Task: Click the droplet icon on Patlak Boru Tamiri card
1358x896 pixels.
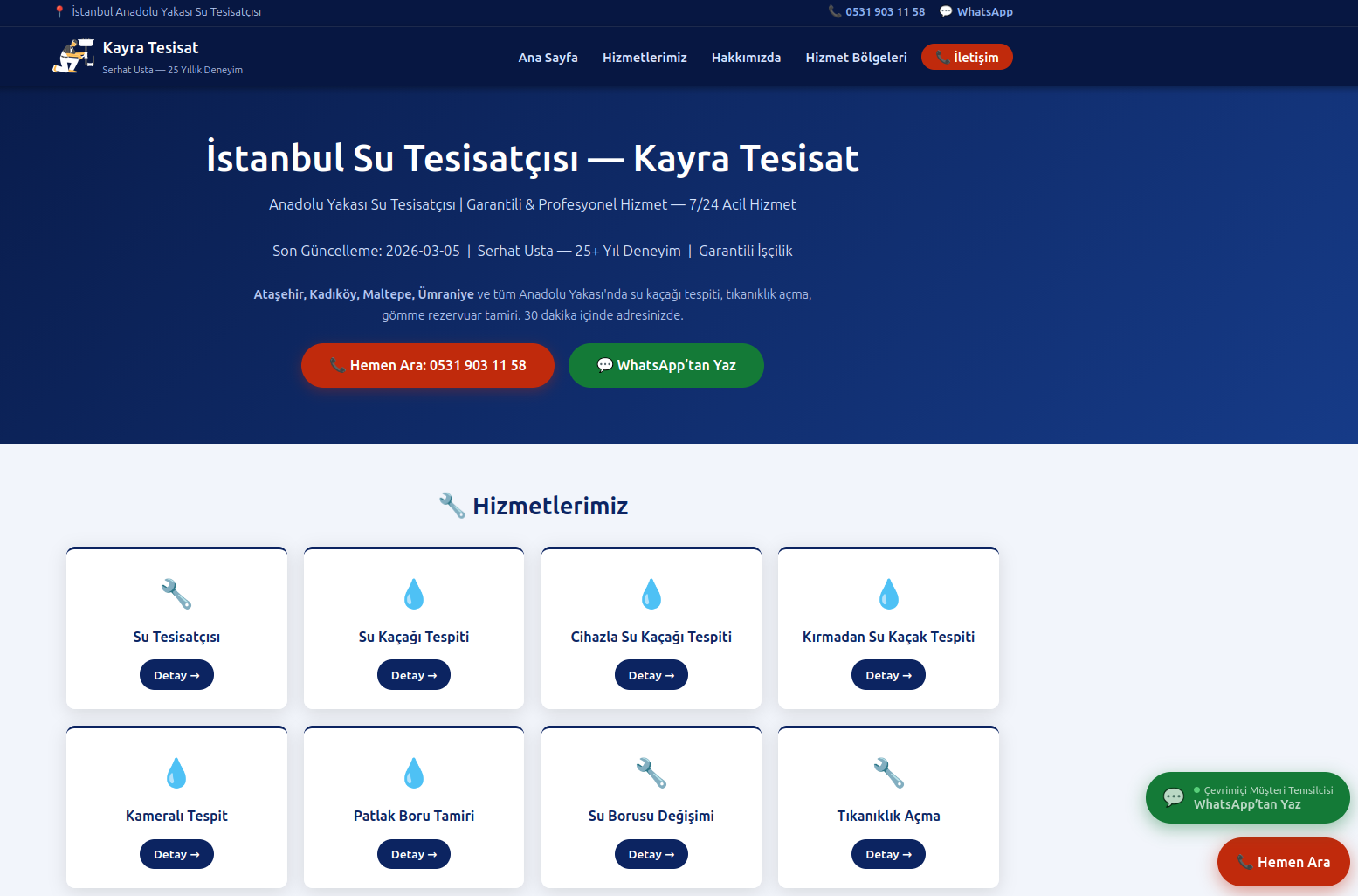Action: click(414, 773)
